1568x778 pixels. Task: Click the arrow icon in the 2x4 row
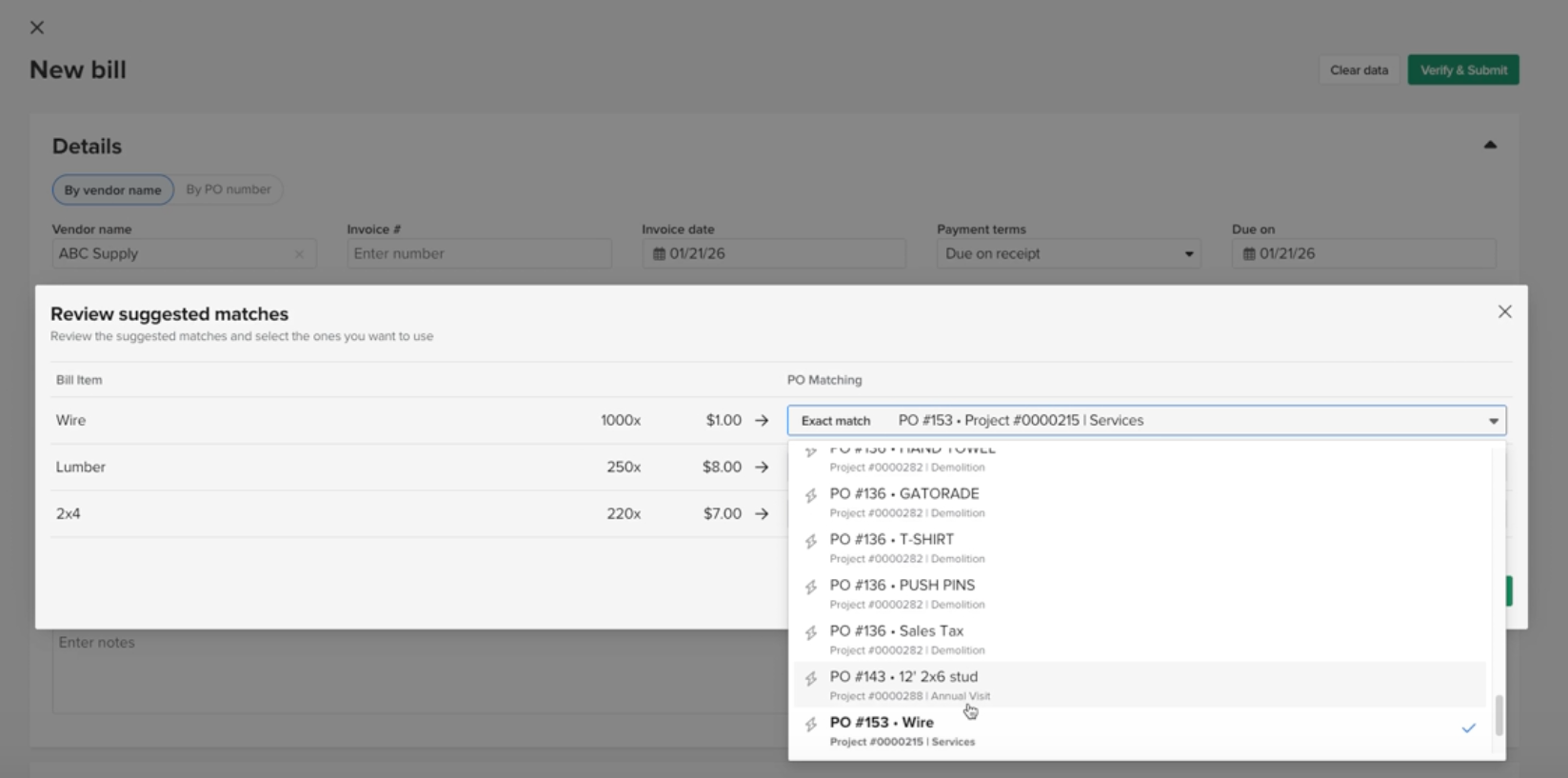762,514
